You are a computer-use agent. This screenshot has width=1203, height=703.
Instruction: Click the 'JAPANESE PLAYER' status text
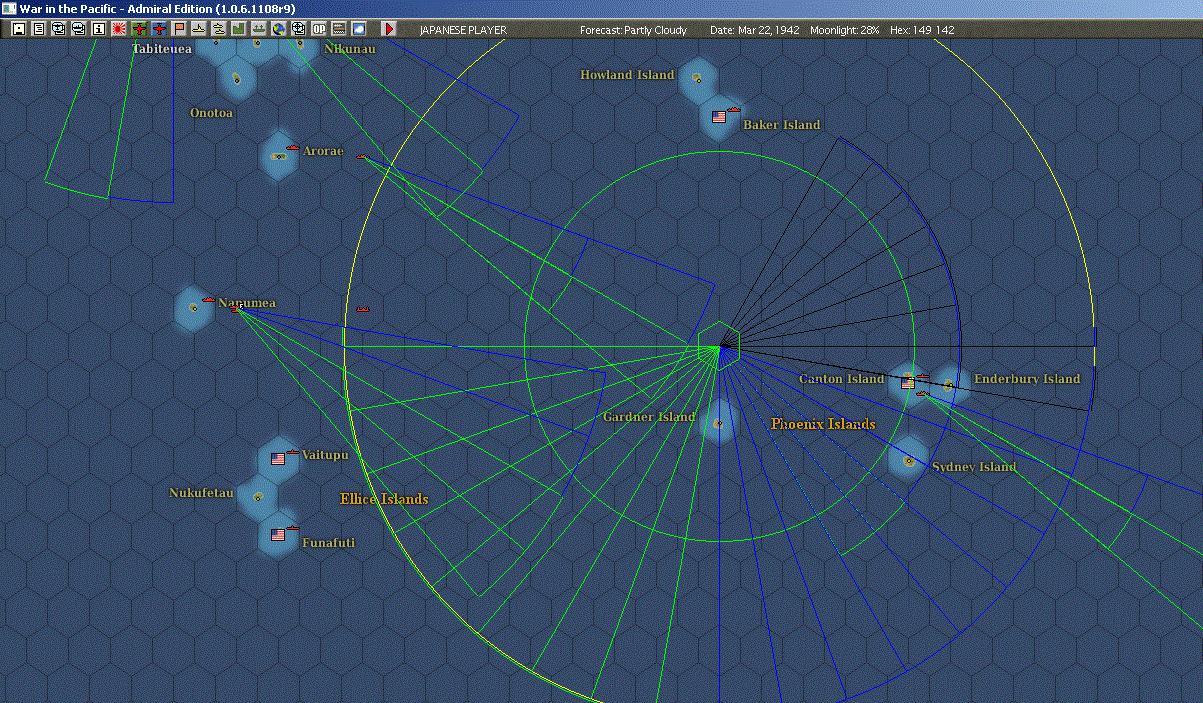pos(463,30)
